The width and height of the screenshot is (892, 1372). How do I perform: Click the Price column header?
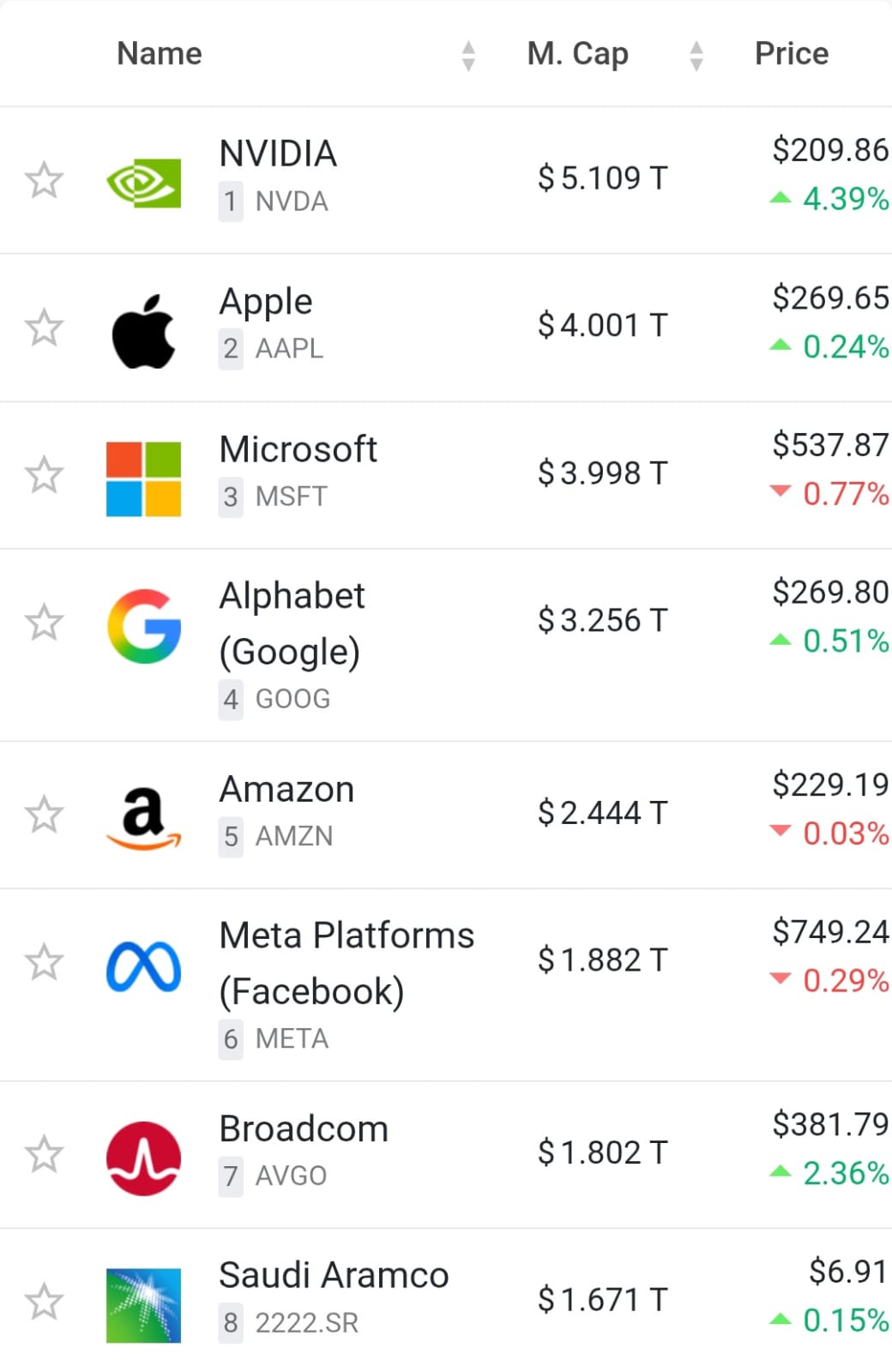click(791, 54)
